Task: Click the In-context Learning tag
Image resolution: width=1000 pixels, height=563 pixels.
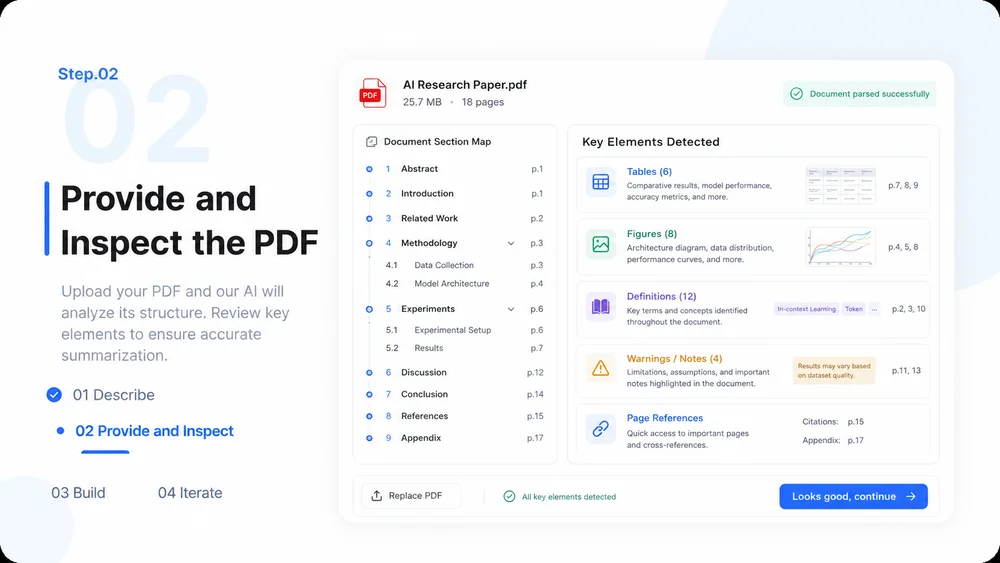Action: pyautogui.click(x=806, y=309)
